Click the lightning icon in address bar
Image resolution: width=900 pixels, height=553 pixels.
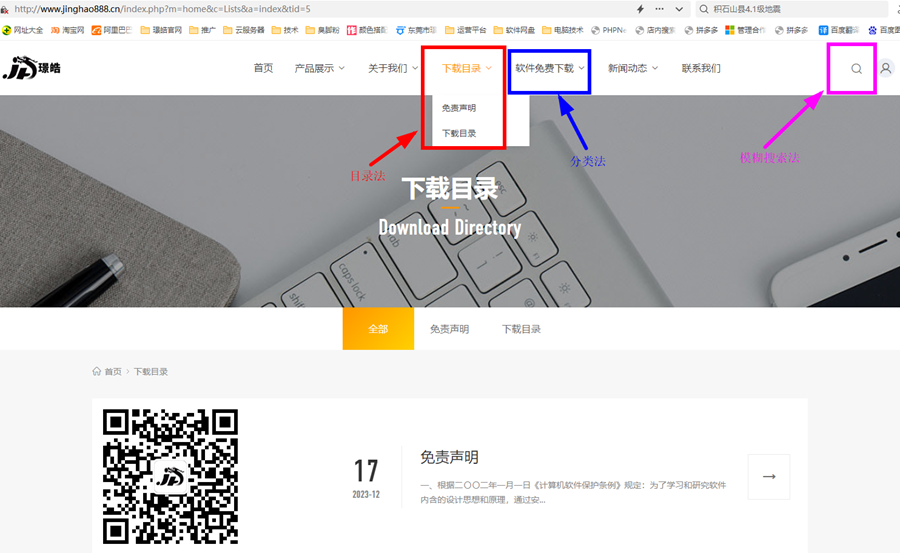coord(641,9)
